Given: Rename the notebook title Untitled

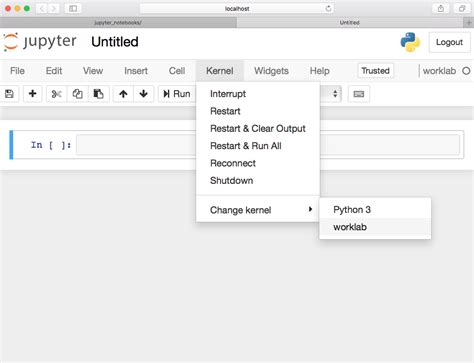Looking at the screenshot, I should tap(115, 42).
